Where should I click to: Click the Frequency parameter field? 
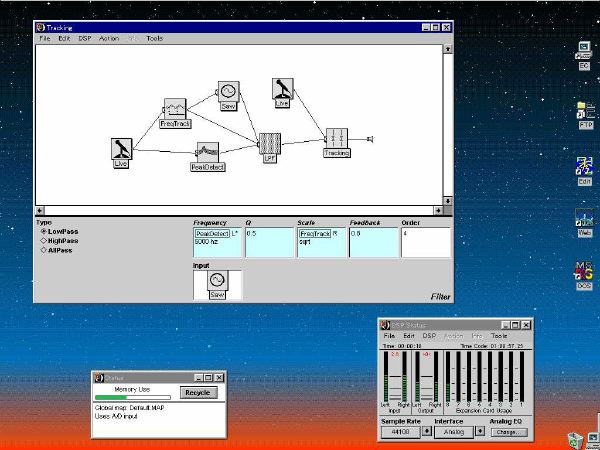click(218, 243)
